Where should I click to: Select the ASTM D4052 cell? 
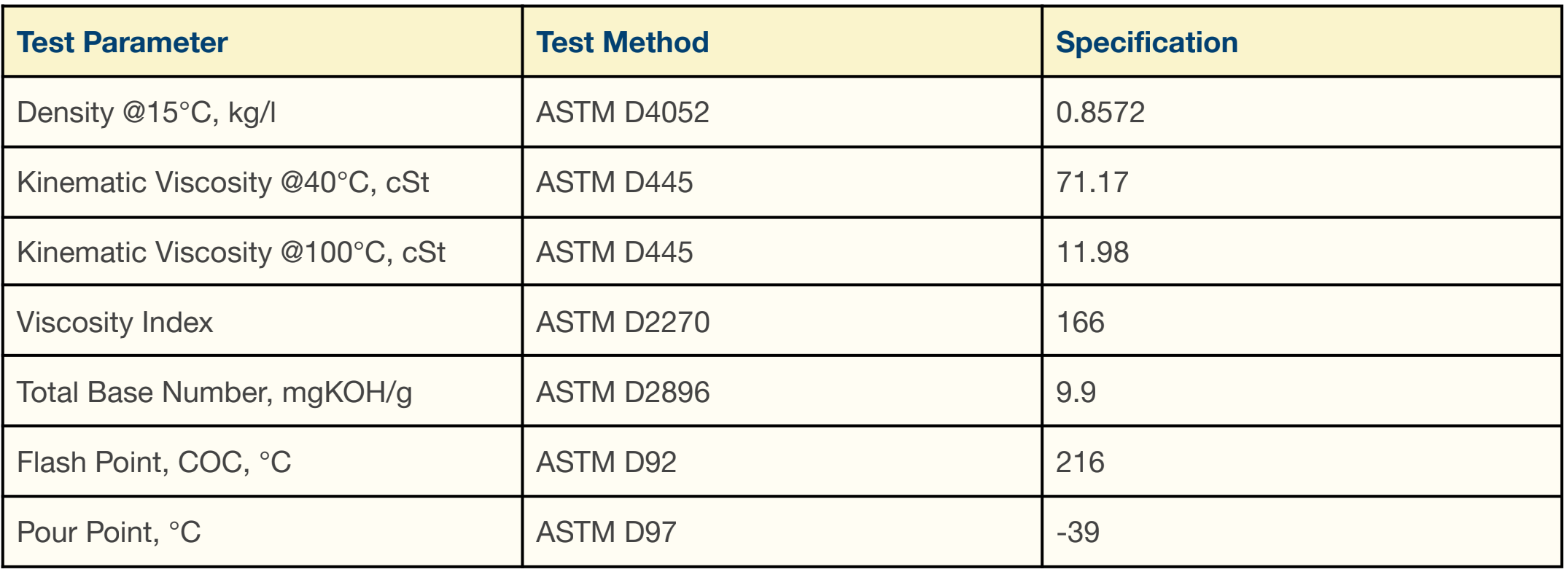[782, 112]
